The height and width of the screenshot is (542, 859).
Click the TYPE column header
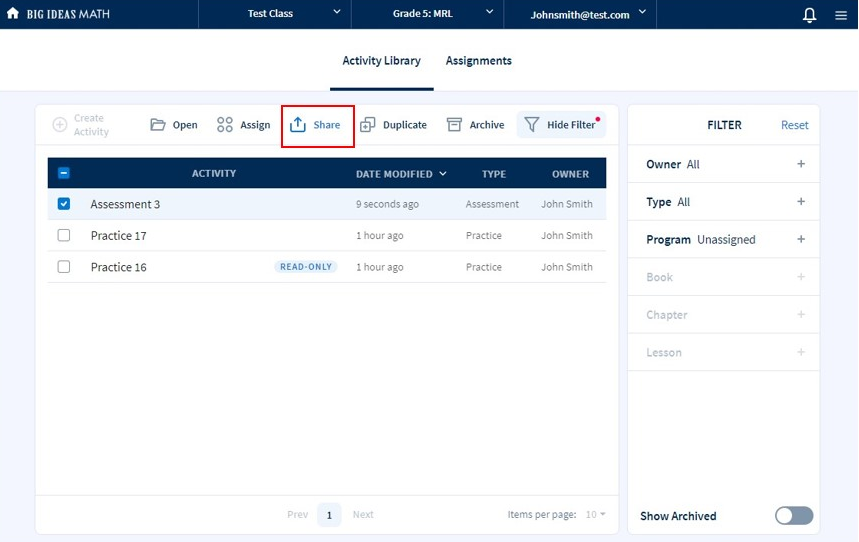coord(494,174)
